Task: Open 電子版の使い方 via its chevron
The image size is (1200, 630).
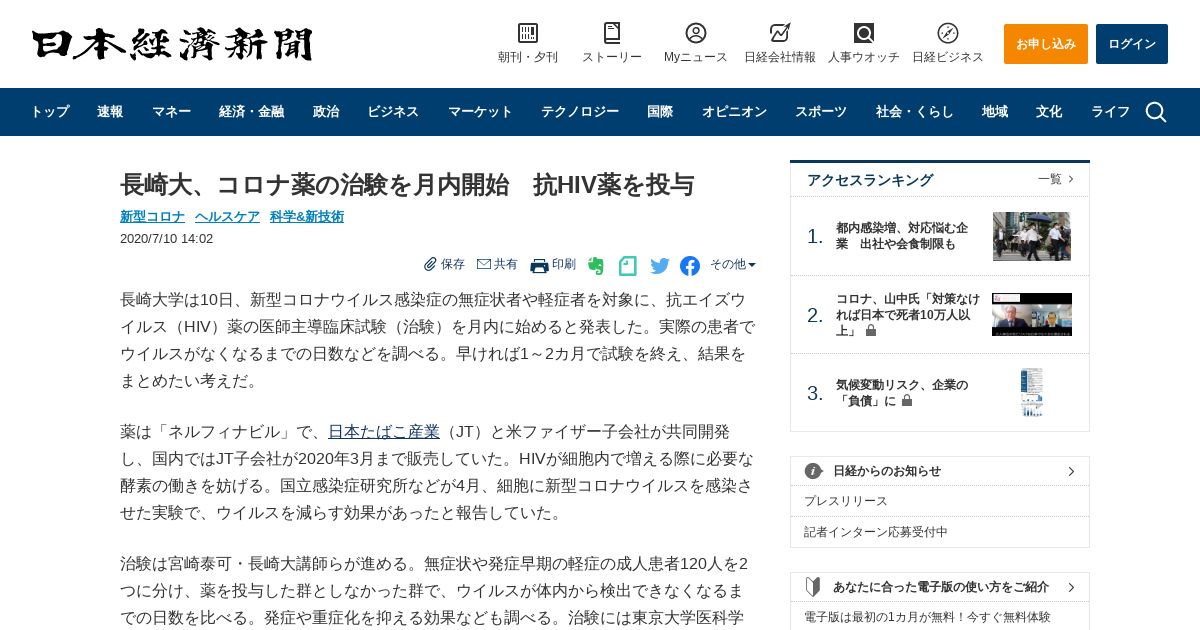Action: pos(1071,587)
